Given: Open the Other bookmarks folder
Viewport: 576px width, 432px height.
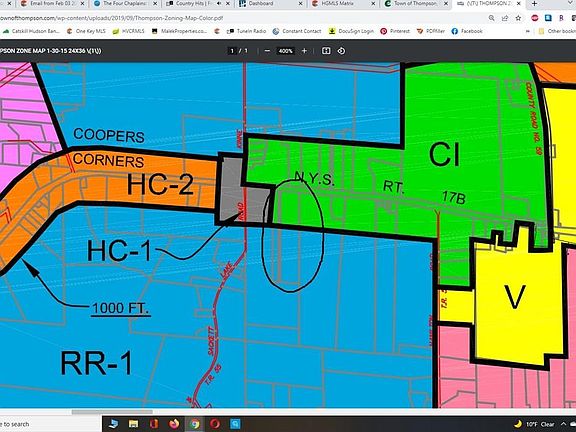Looking at the screenshot, I should coord(557,31).
